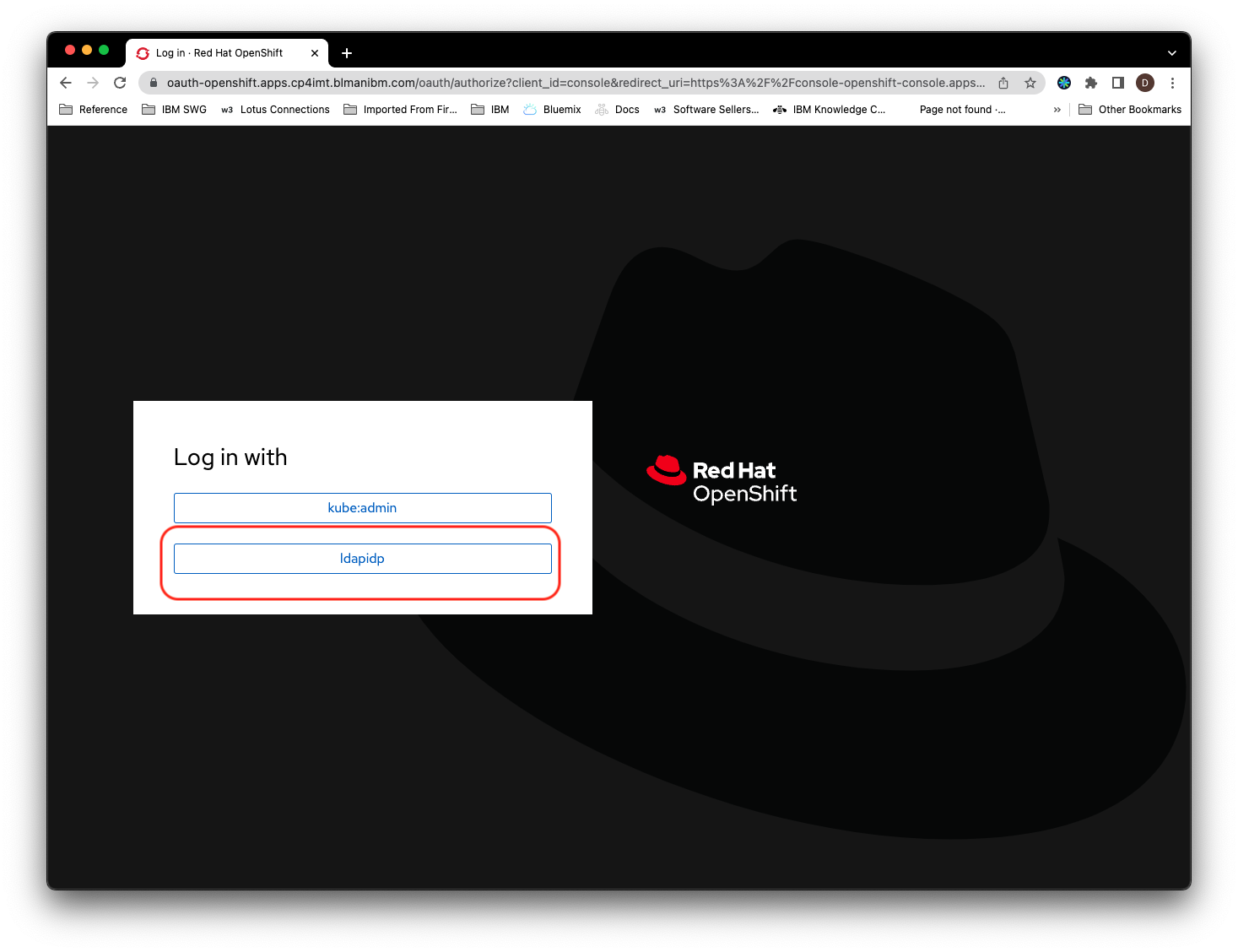Viewport: 1238px width, 952px height.
Task: Open Chrome three-dot menu
Action: [x=1172, y=83]
